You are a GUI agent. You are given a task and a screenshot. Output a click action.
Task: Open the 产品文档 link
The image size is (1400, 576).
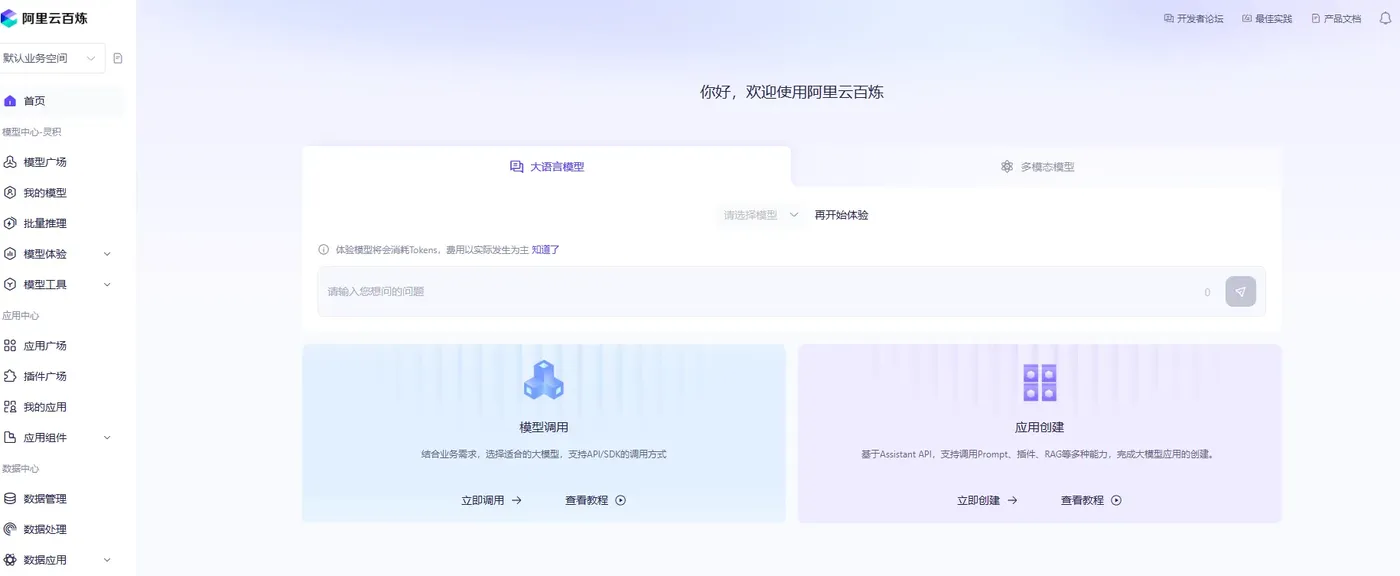click(1336, 18)
